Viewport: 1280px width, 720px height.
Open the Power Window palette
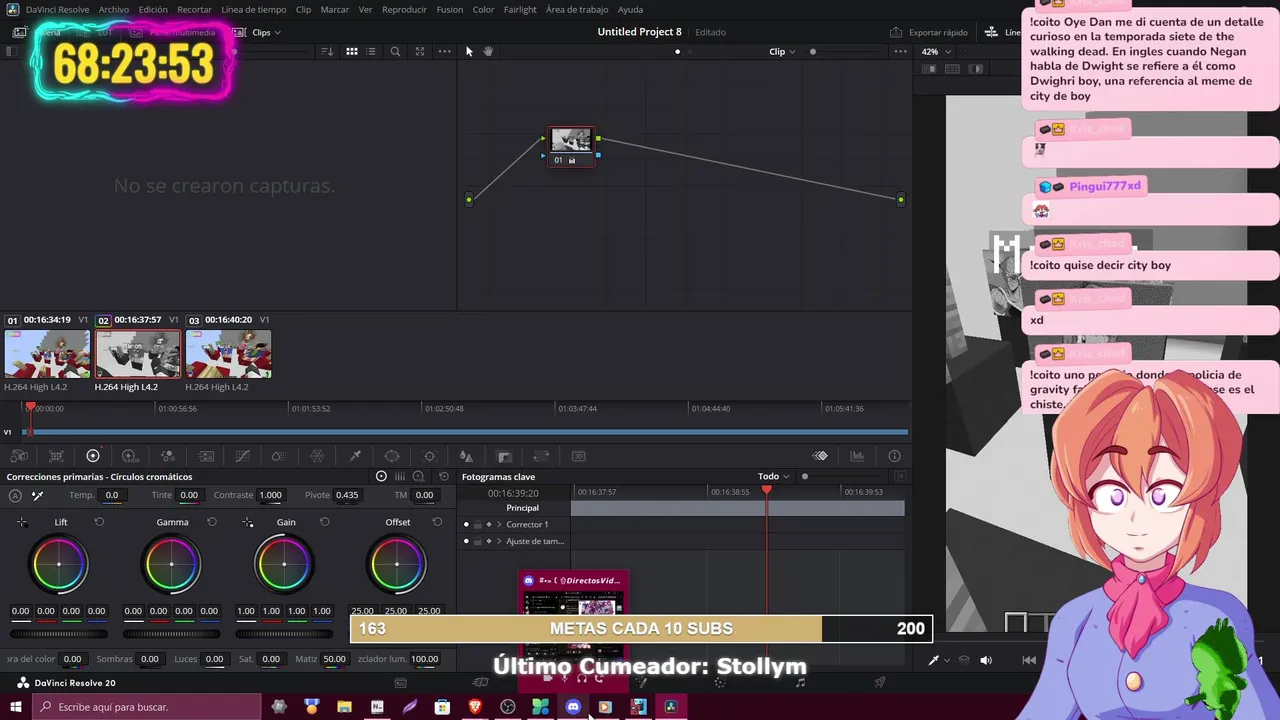[392, 456]
